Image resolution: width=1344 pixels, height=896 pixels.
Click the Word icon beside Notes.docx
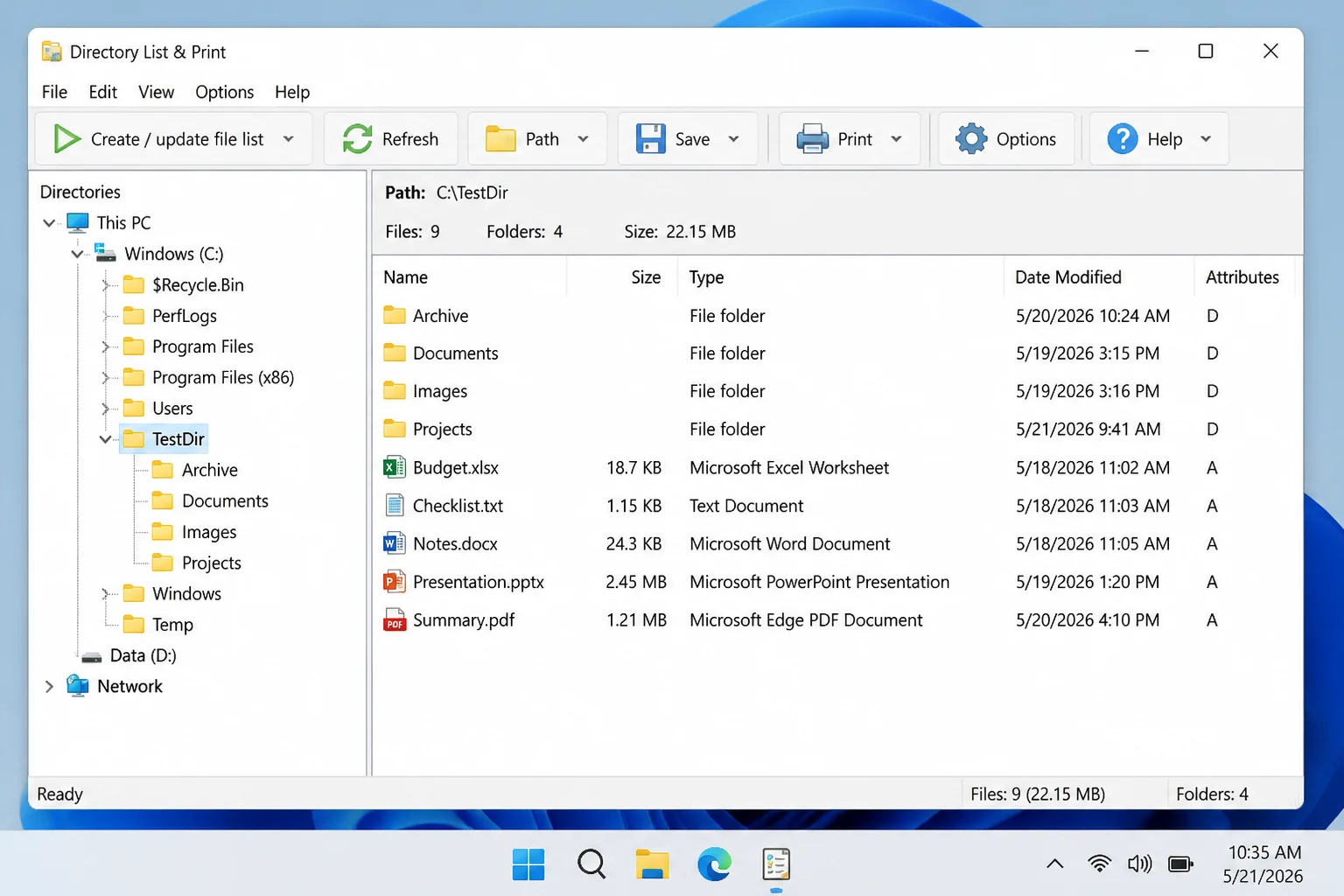395,543
